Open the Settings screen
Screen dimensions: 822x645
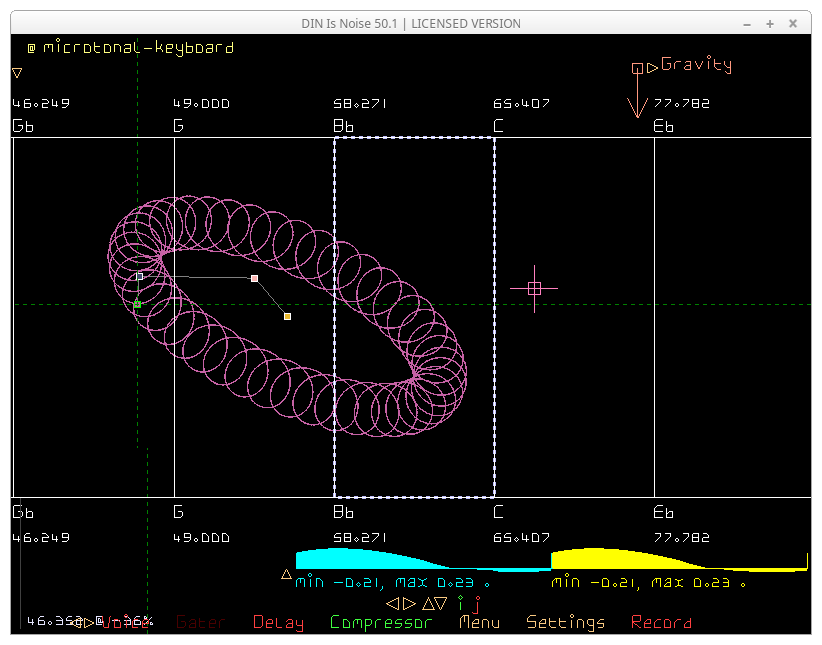[x=565, y=622]
